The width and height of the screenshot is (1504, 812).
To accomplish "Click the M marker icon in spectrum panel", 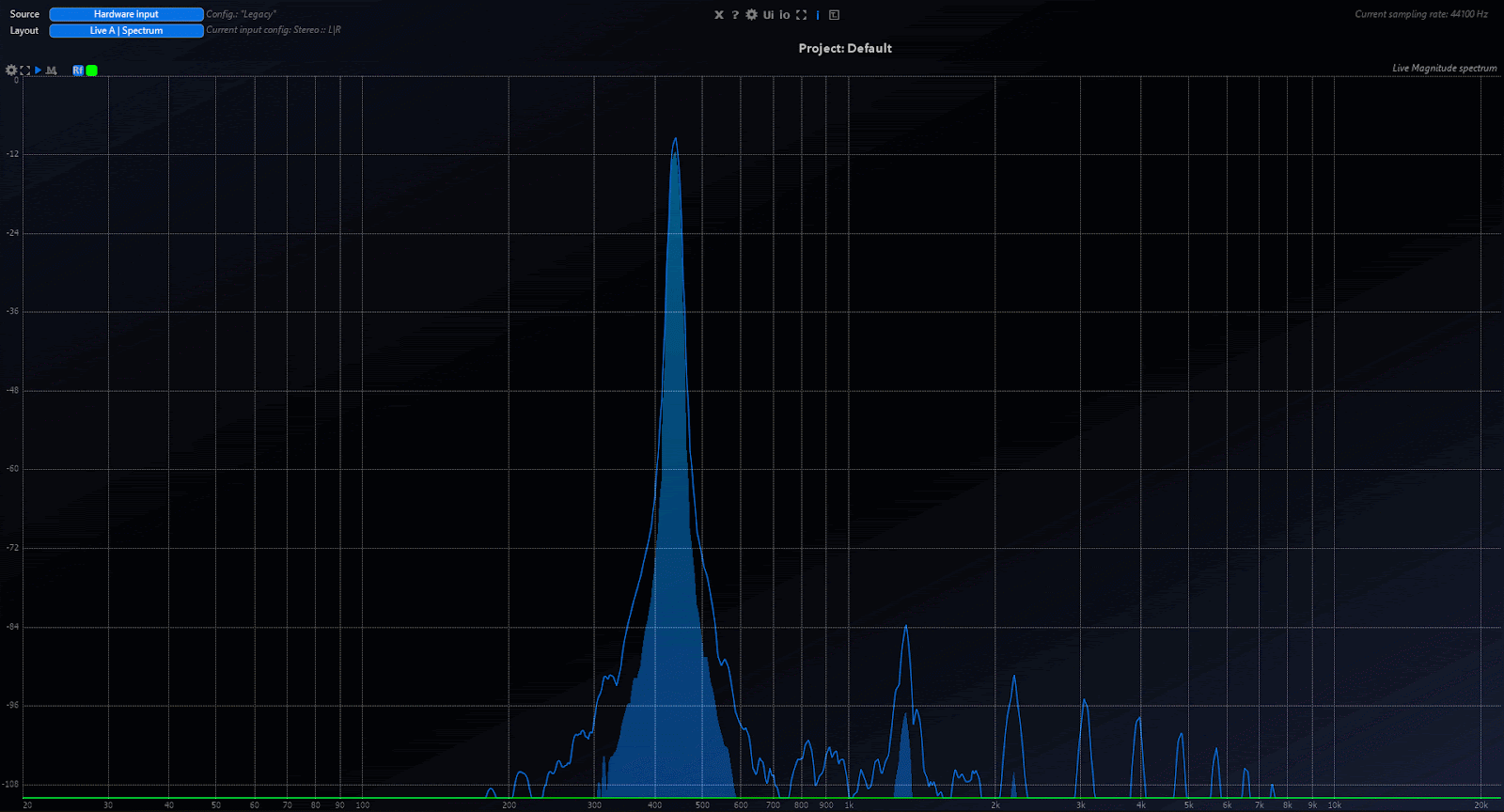I will [x=52, y=70].
